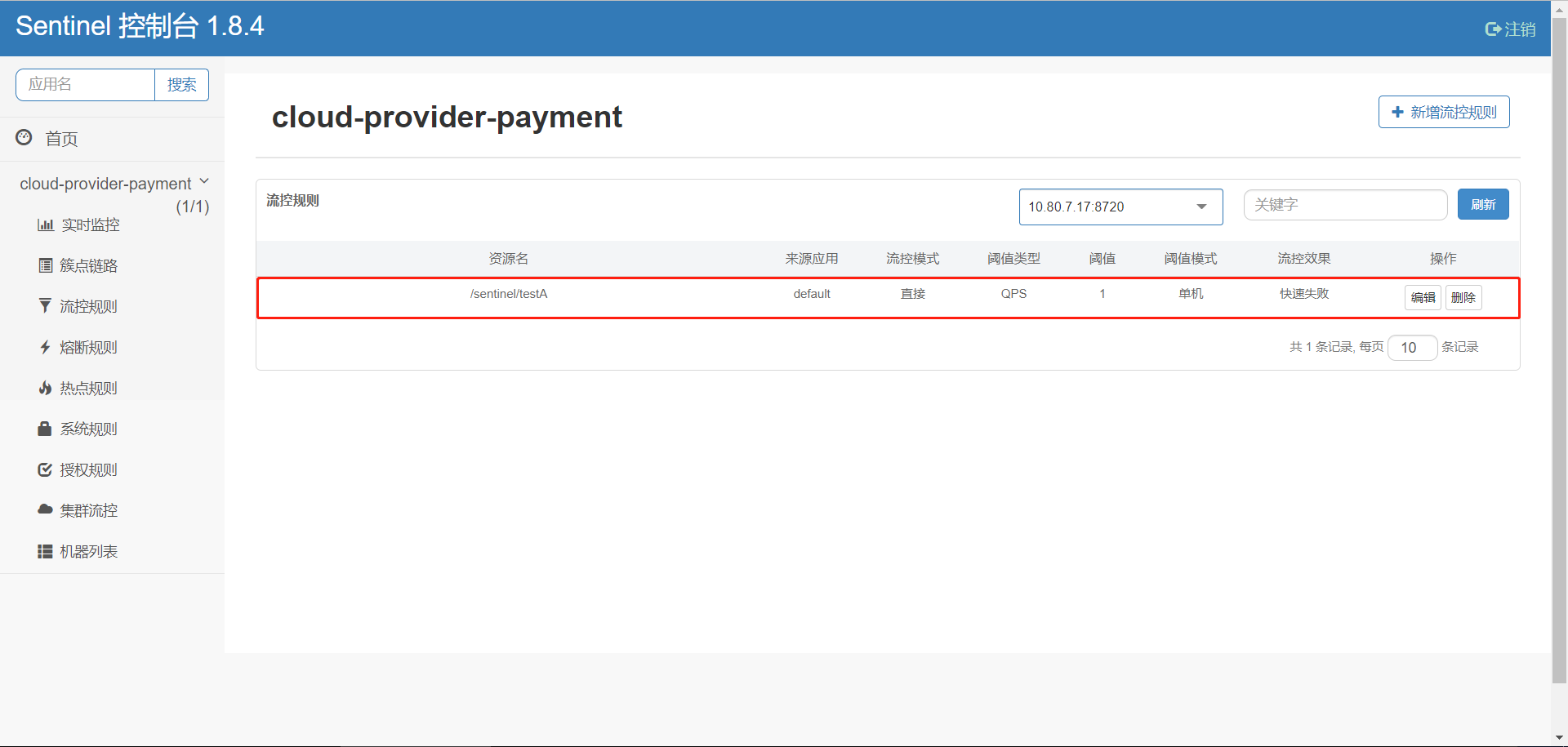
Task: Click the 刷新 button
Action: (1483, 204)
